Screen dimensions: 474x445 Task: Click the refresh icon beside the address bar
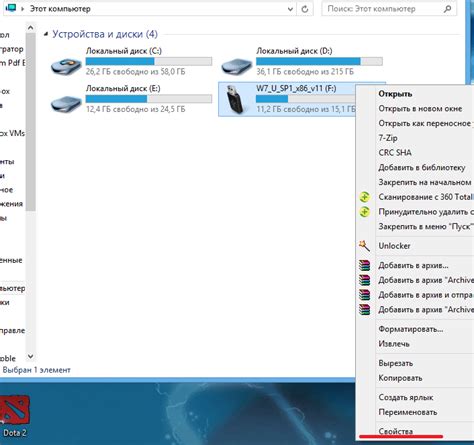(x=305, y=9)
